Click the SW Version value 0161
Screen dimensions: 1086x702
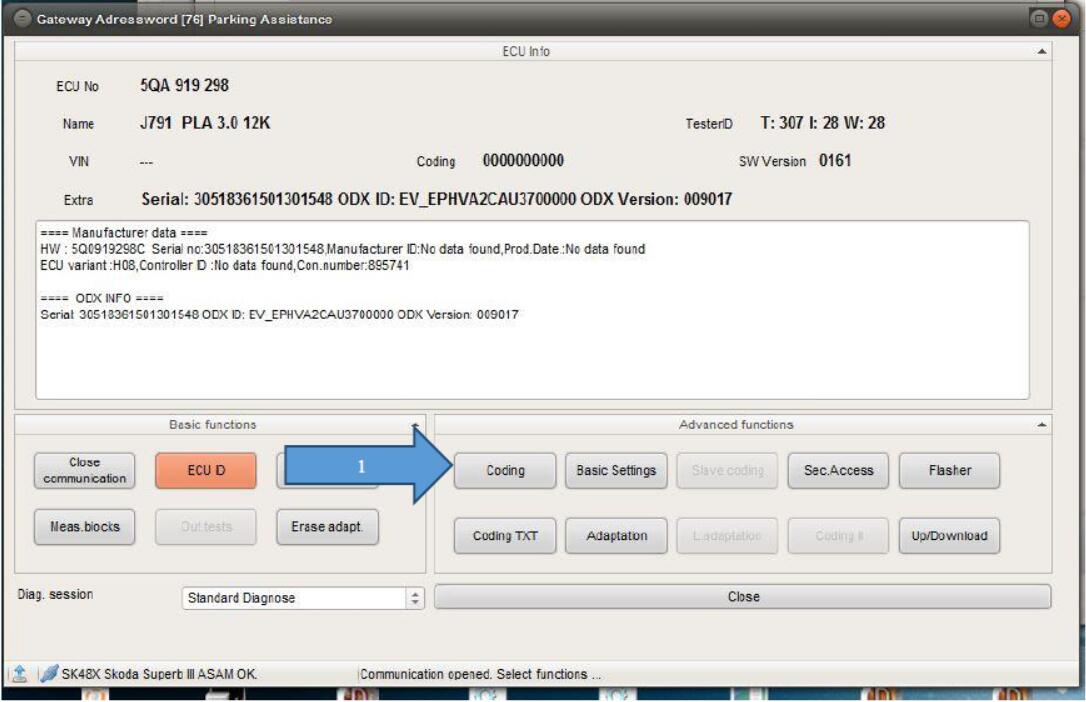[835, 161]
